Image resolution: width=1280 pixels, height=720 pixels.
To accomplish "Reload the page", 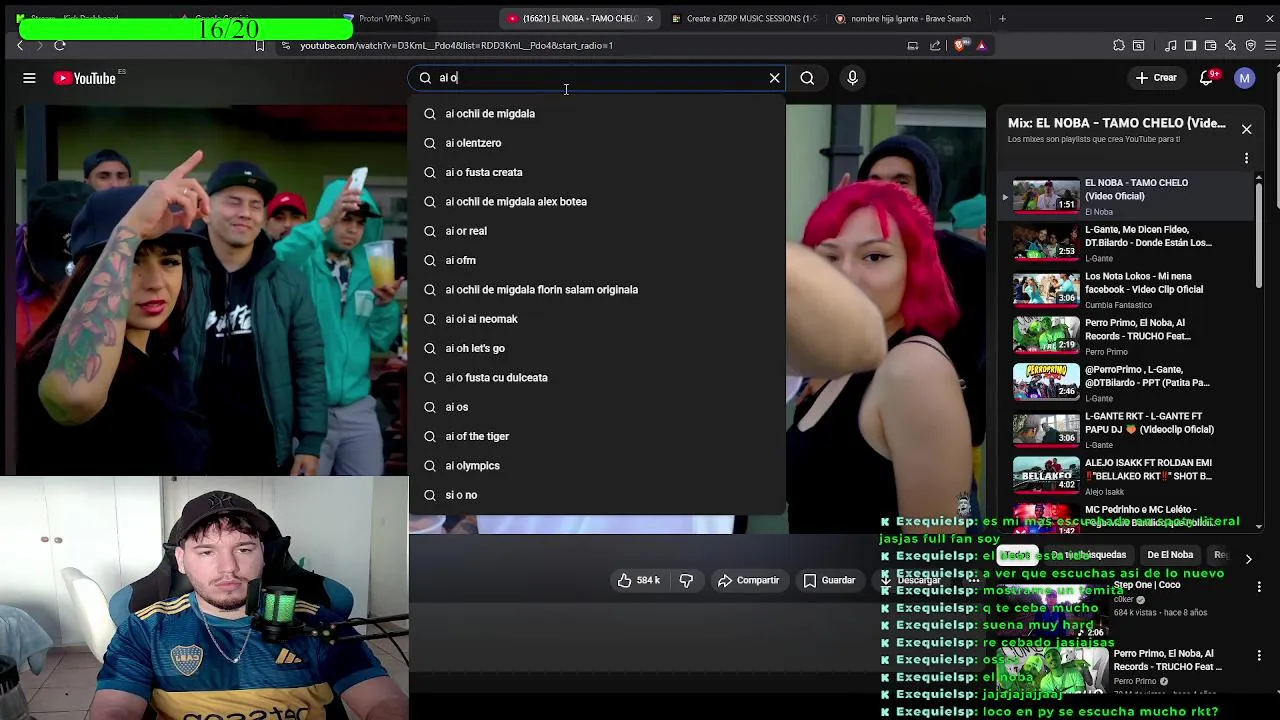I will click(x=60, y=45).
